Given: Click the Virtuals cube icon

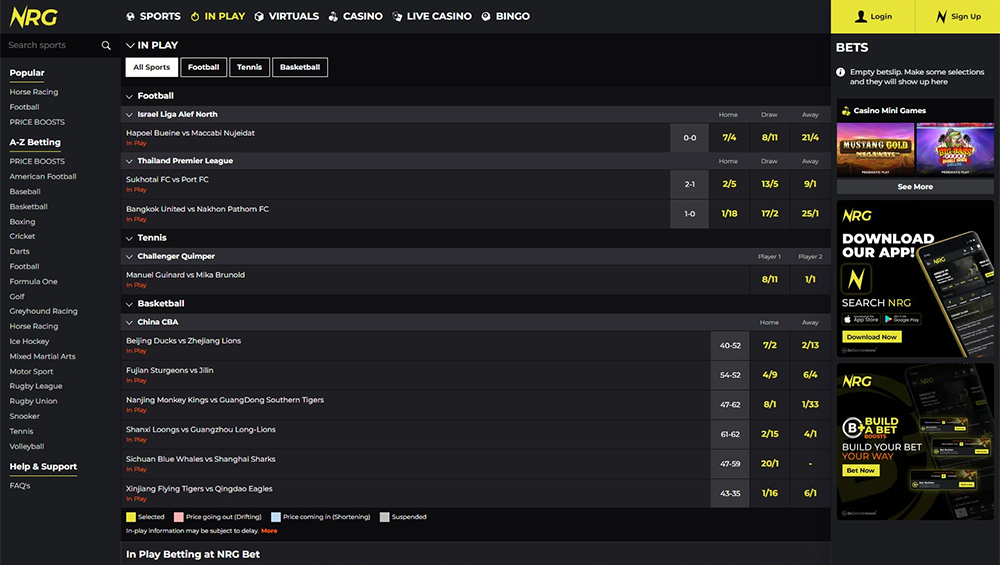Looking at the screenshot, I should click(259, 17).
